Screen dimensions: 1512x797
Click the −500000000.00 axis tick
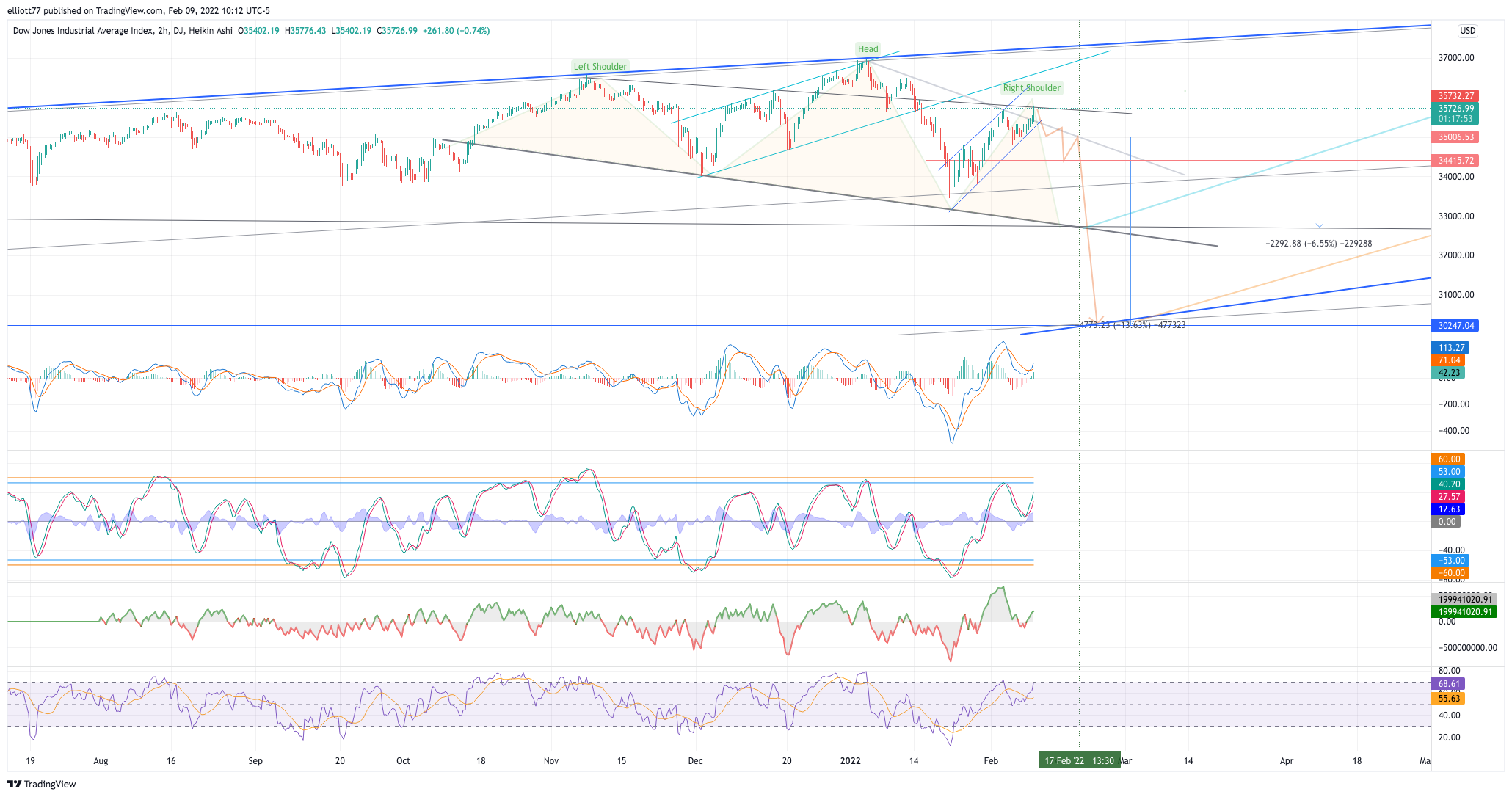tap(1466, 648)
